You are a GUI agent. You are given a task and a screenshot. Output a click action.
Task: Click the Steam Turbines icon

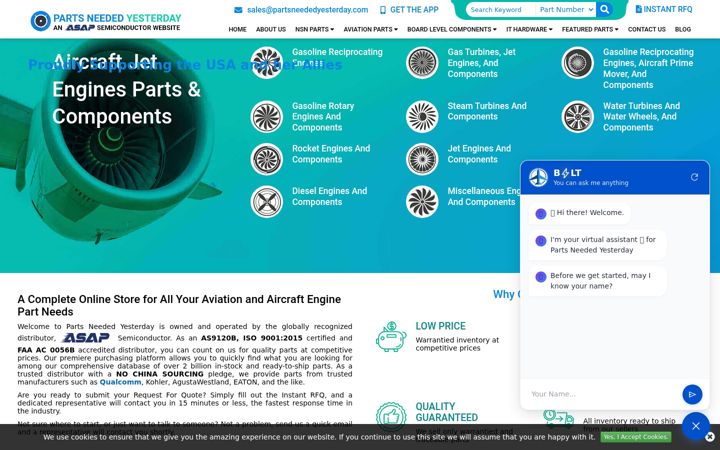tap(422, 117)
